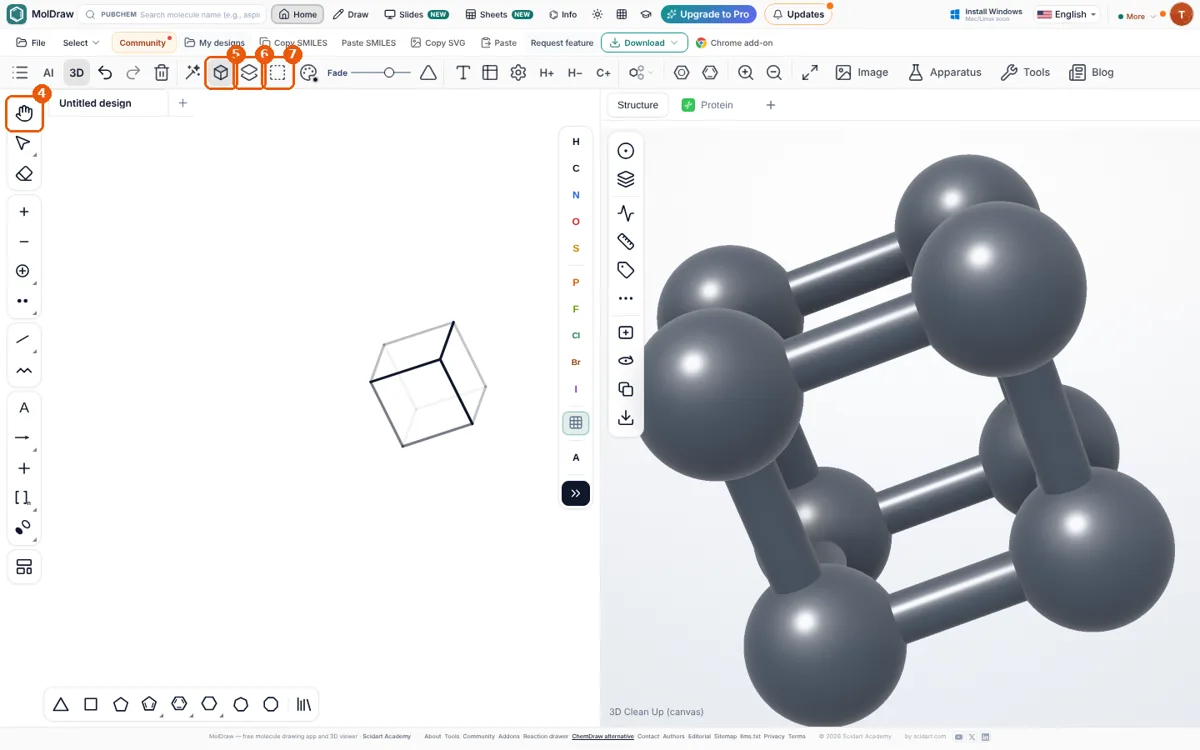
Task: Toggle the AI mode button
Action: pyautogui.click(x=48, y=72)
